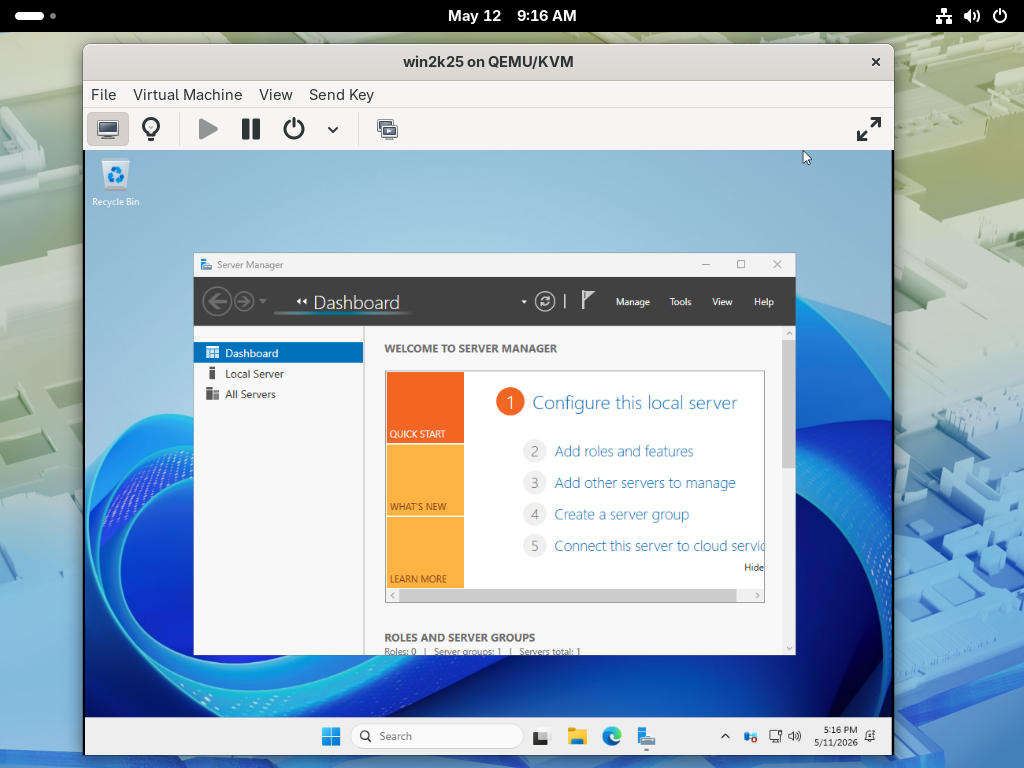The image size is (1024, 768).
Task: Click the guest network tray icon
Action: 775,737
